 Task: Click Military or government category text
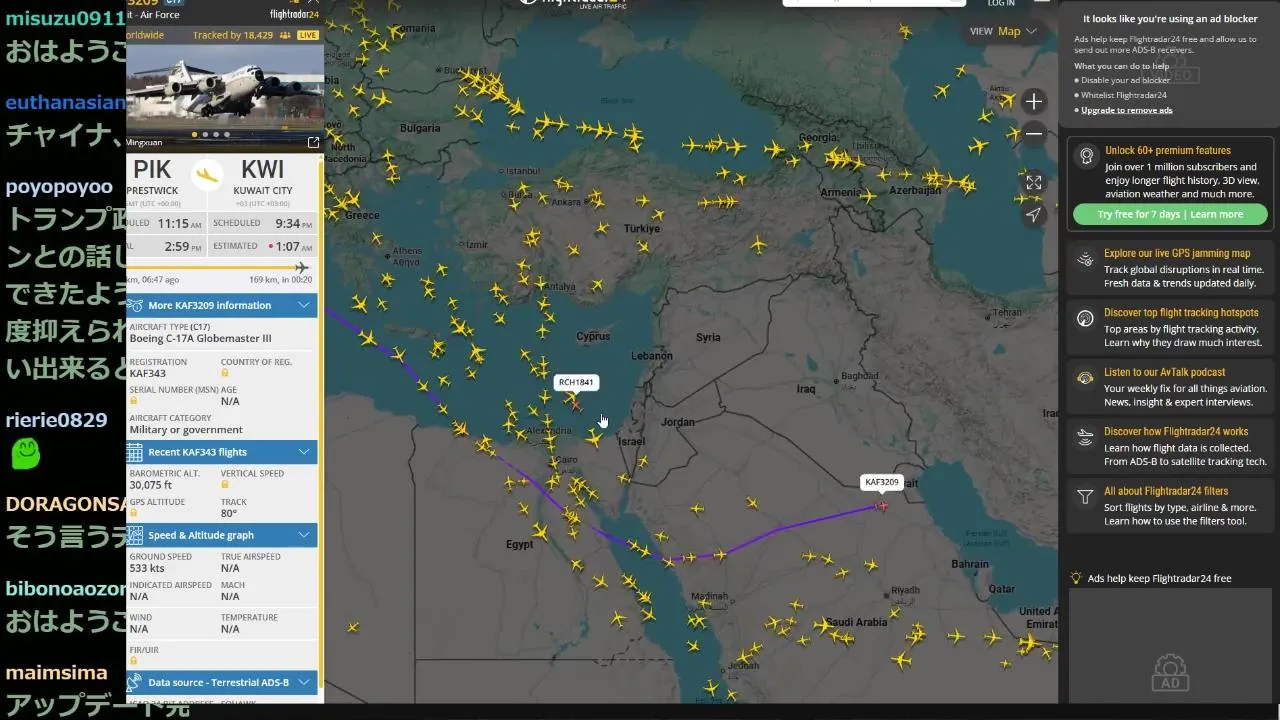coord(186,429)
